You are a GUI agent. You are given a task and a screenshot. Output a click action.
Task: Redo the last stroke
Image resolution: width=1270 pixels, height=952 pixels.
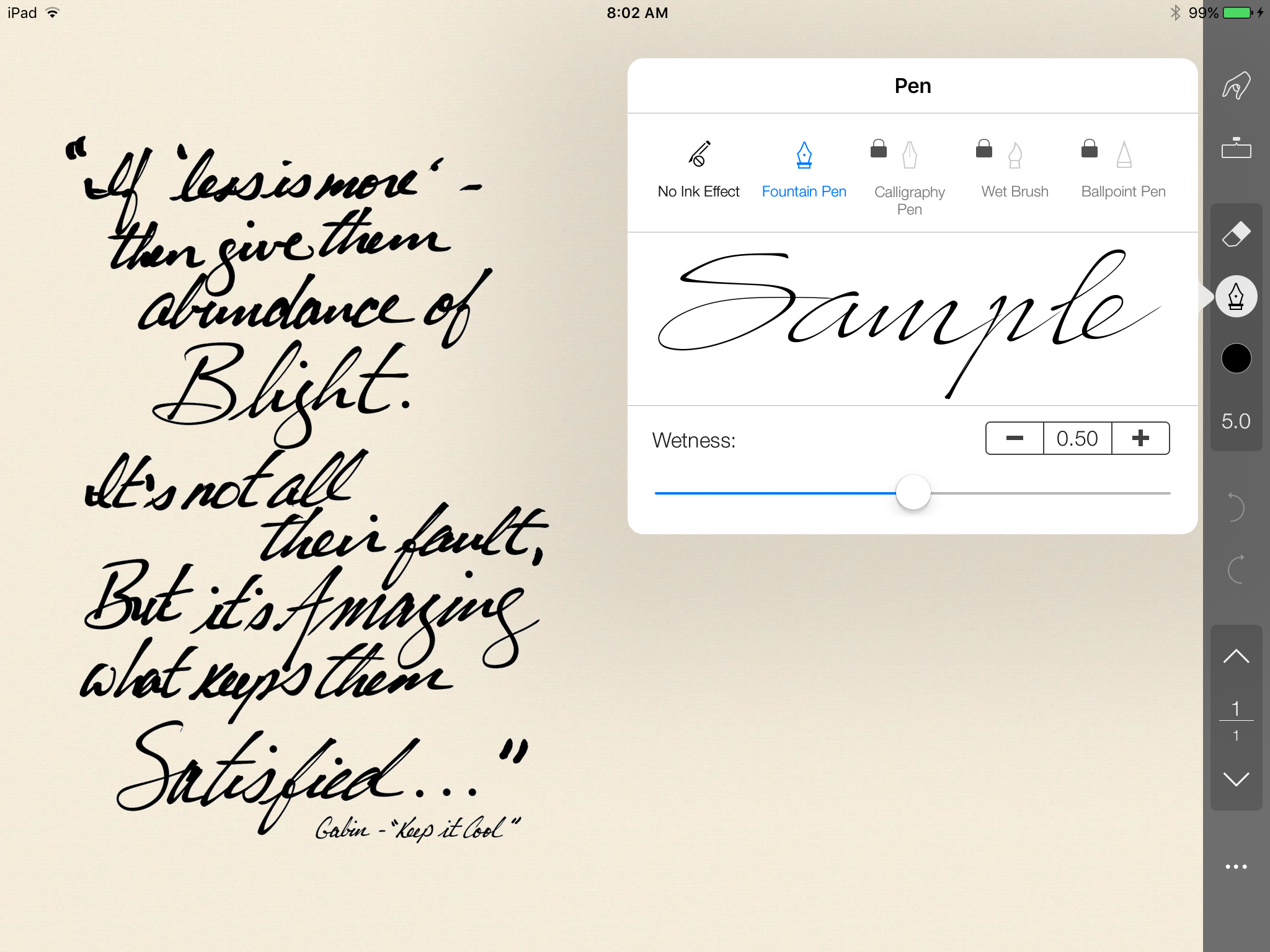1236,569
